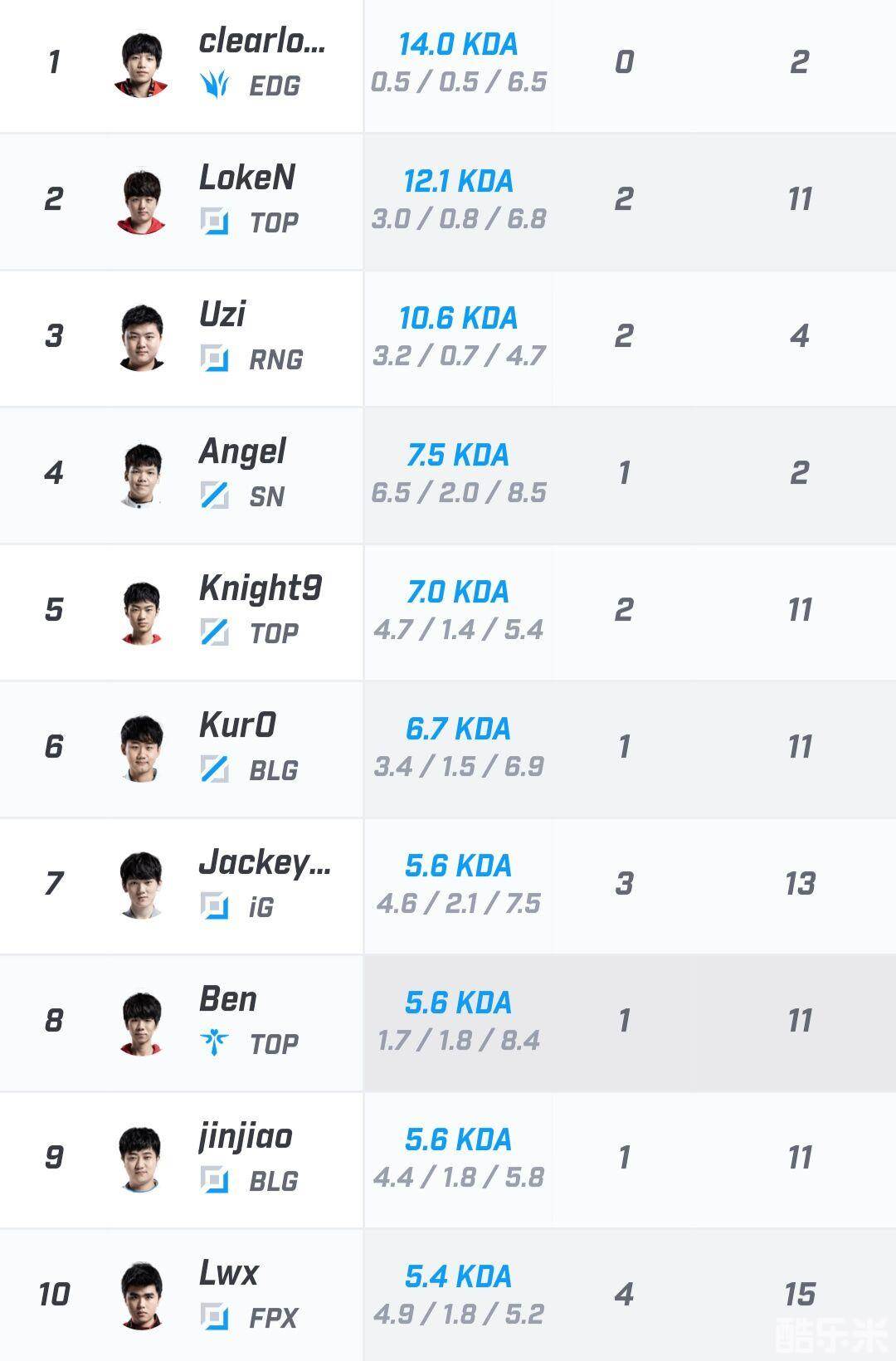Click the role icon beside LokeN's TOP
896x1361 pixels.
point(214,222)
